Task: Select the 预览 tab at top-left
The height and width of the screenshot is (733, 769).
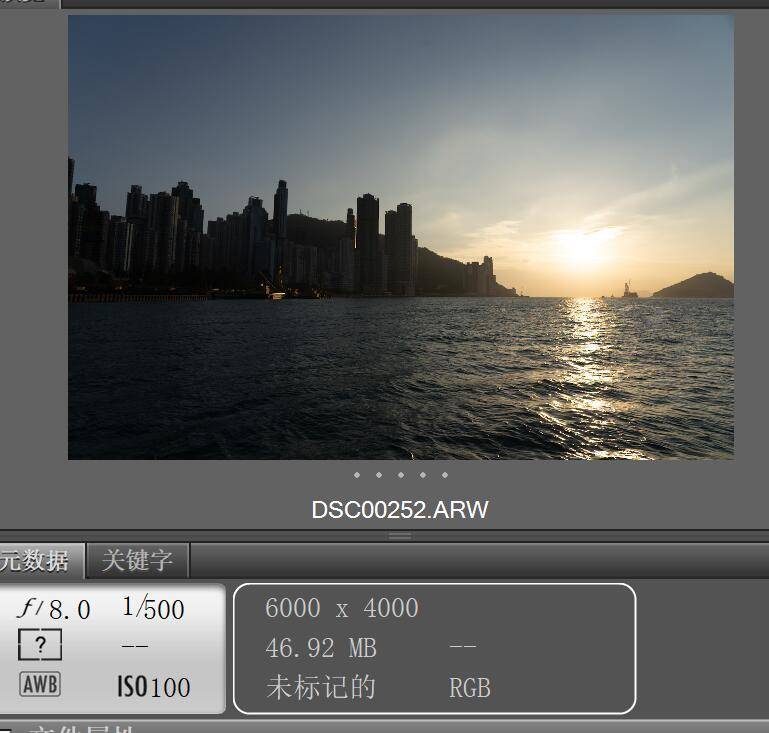Action: [x=25, y=2]
